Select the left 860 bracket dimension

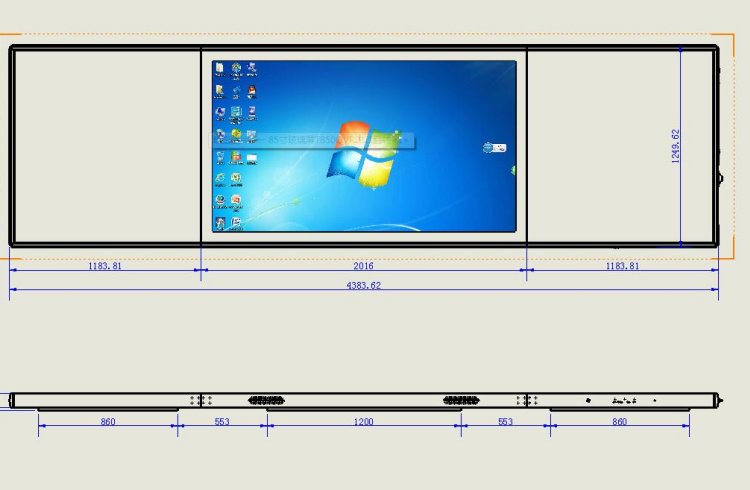point(108,422)
